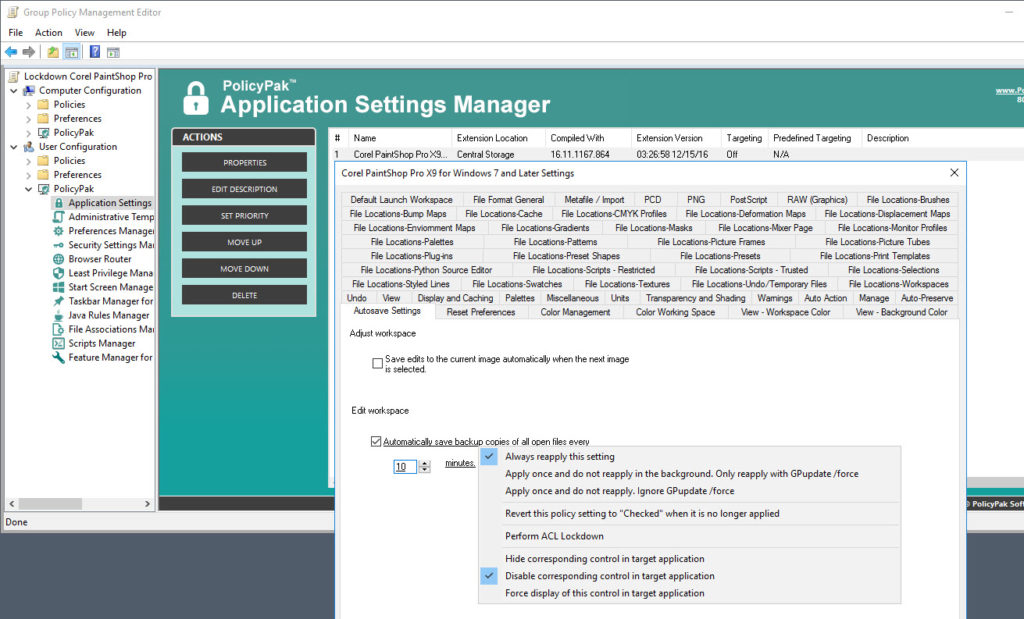Expand PolicyPak under Computer Configuration

tap(28, 133)
